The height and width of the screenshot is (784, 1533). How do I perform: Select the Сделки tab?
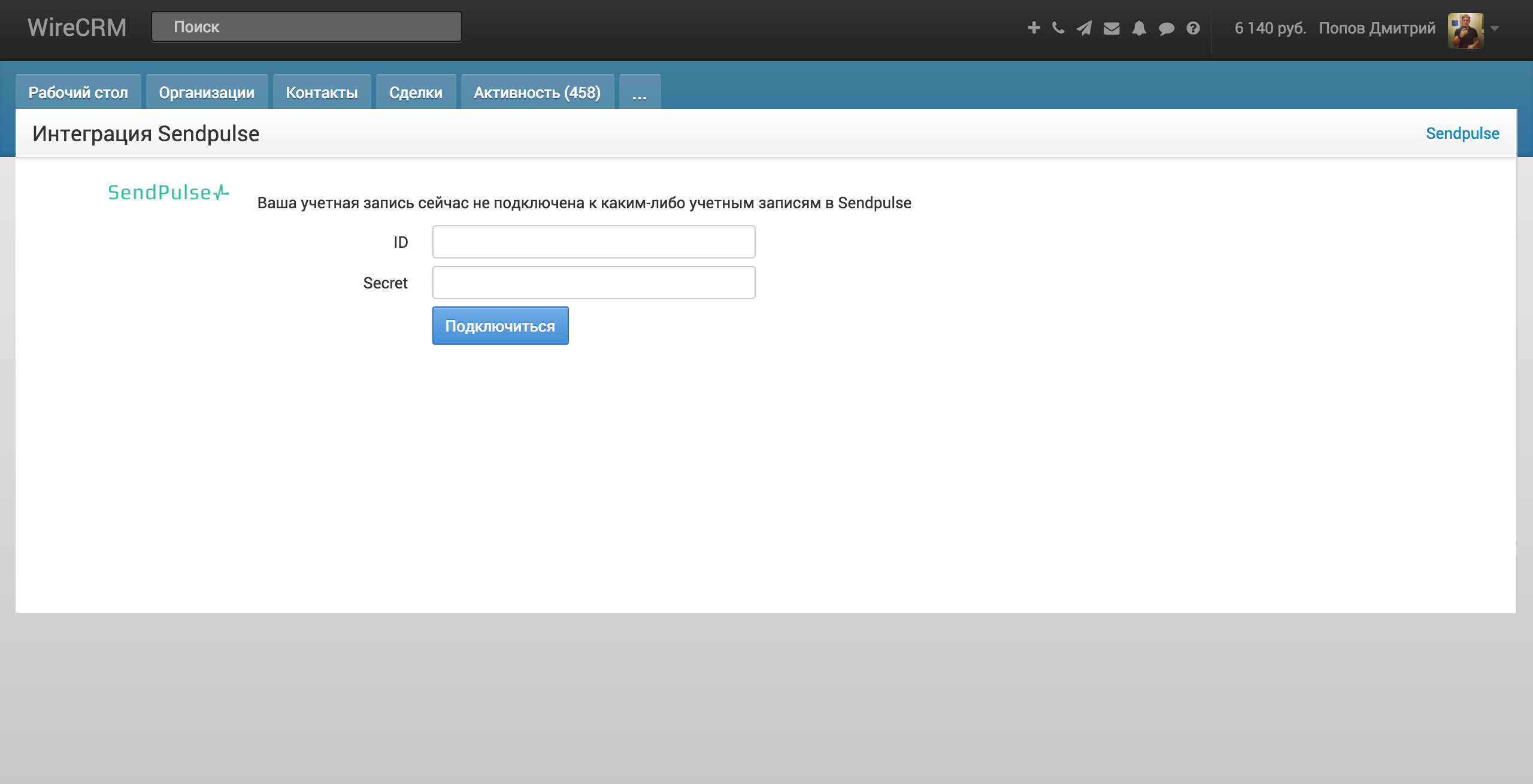point(416,93)
